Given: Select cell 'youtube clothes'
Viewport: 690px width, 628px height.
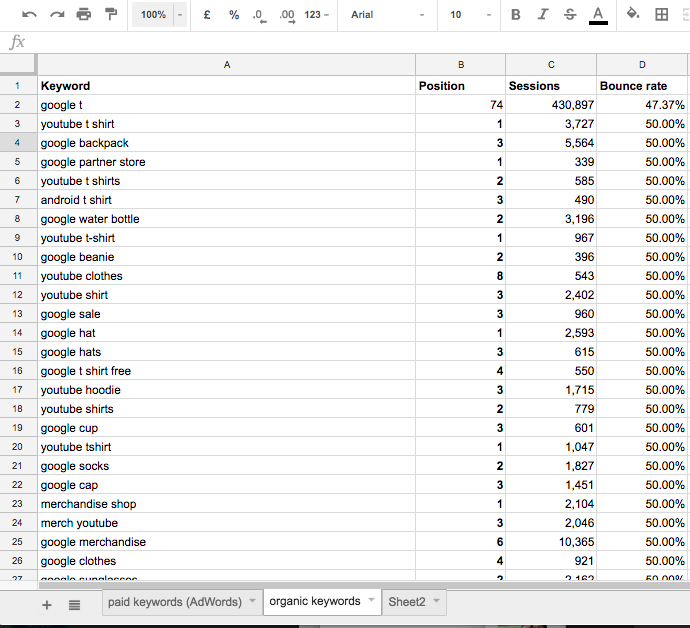Looking at the screenshot, I should (227, 276).
